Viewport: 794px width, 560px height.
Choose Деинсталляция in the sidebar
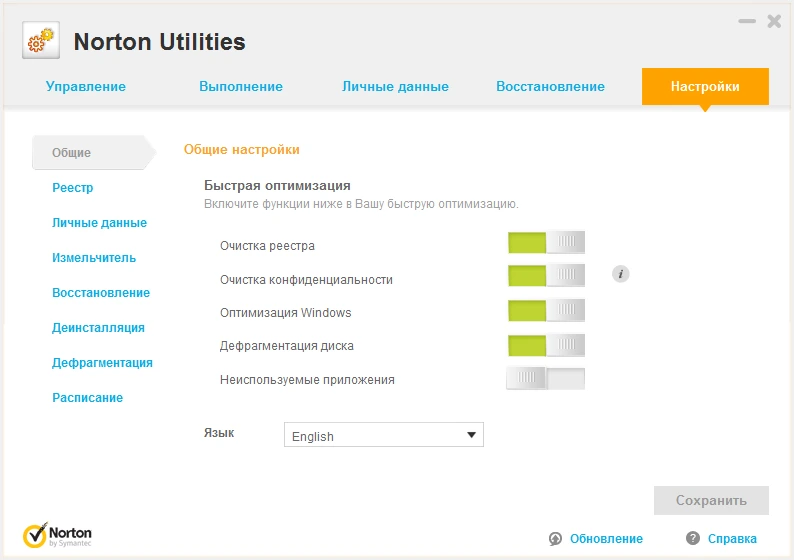(98, 328)
